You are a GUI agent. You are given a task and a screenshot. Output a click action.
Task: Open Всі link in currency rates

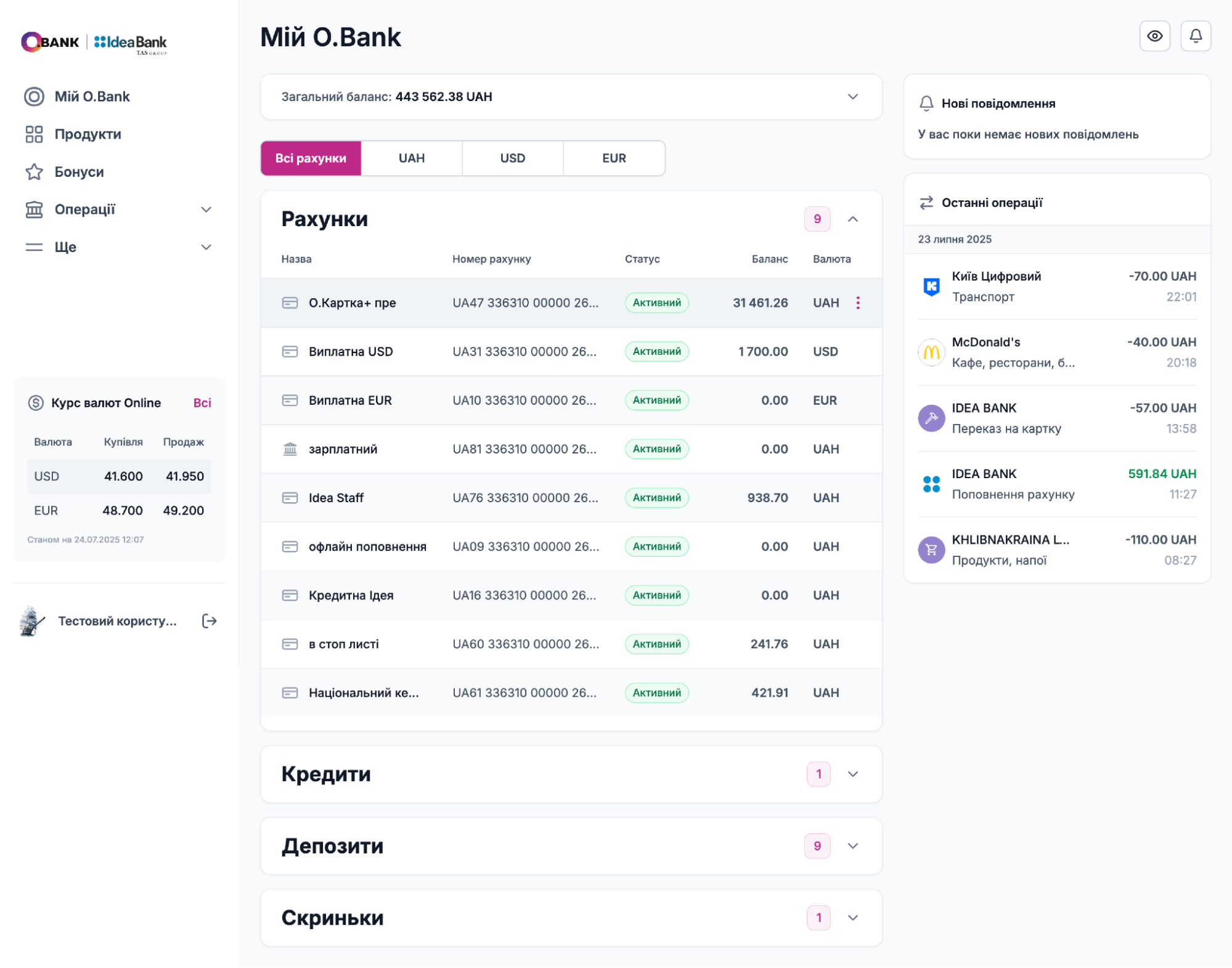pos(202,403)
